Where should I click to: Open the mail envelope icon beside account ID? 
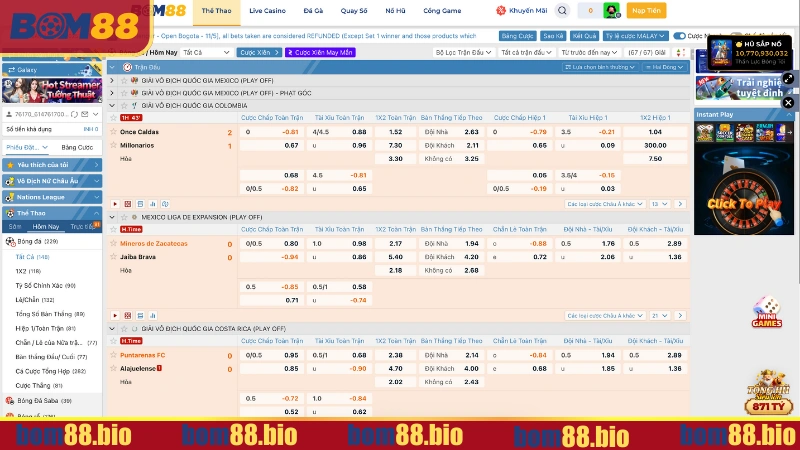click(x=85, y=114)
